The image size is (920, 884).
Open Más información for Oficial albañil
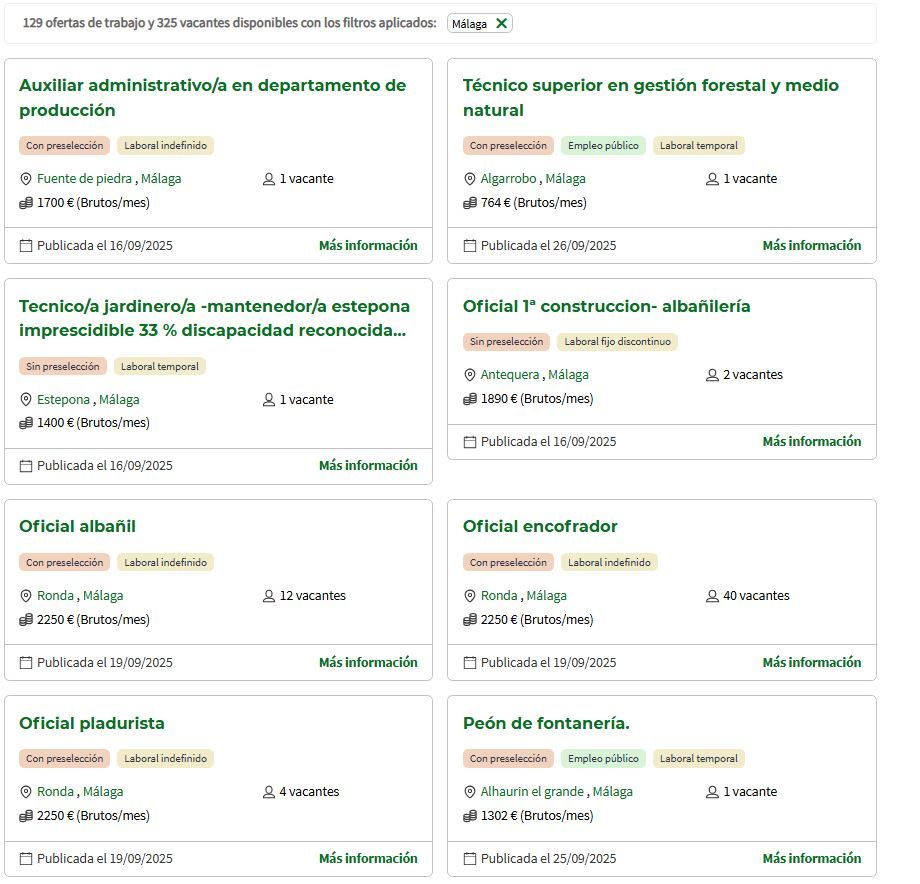coord(368,662)
